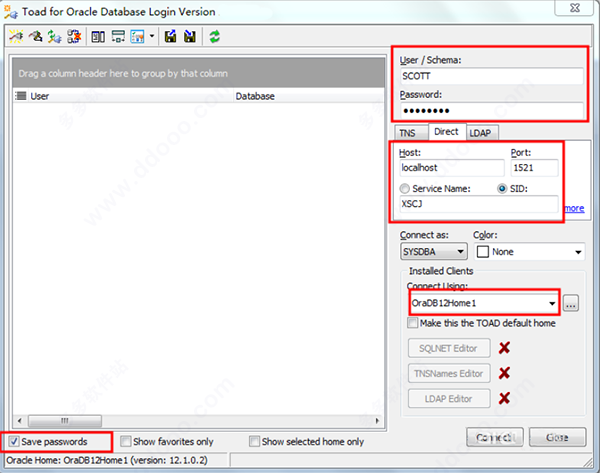The image size is (600, 473).
Task: Switch to the TNS tab
Action: [407, 132]
